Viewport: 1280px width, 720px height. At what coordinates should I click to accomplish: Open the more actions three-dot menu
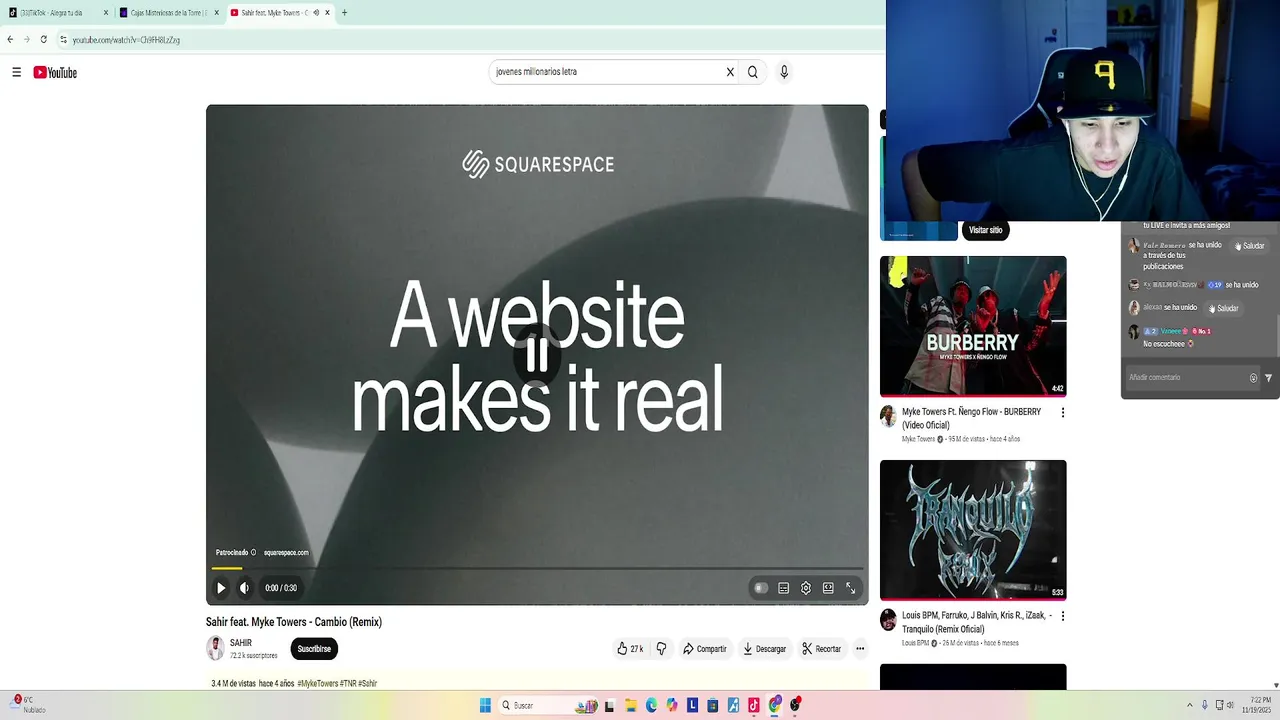click(860, 649)
